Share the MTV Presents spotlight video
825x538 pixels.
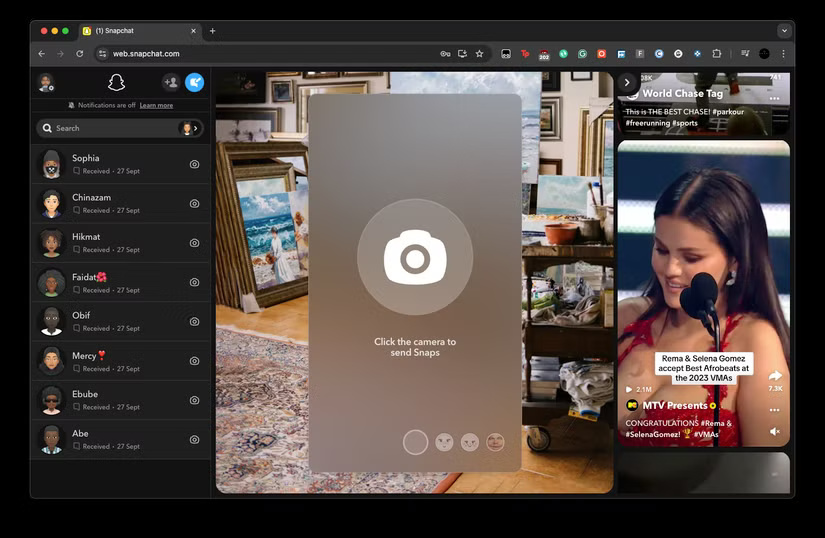click(x=775, y=375)
